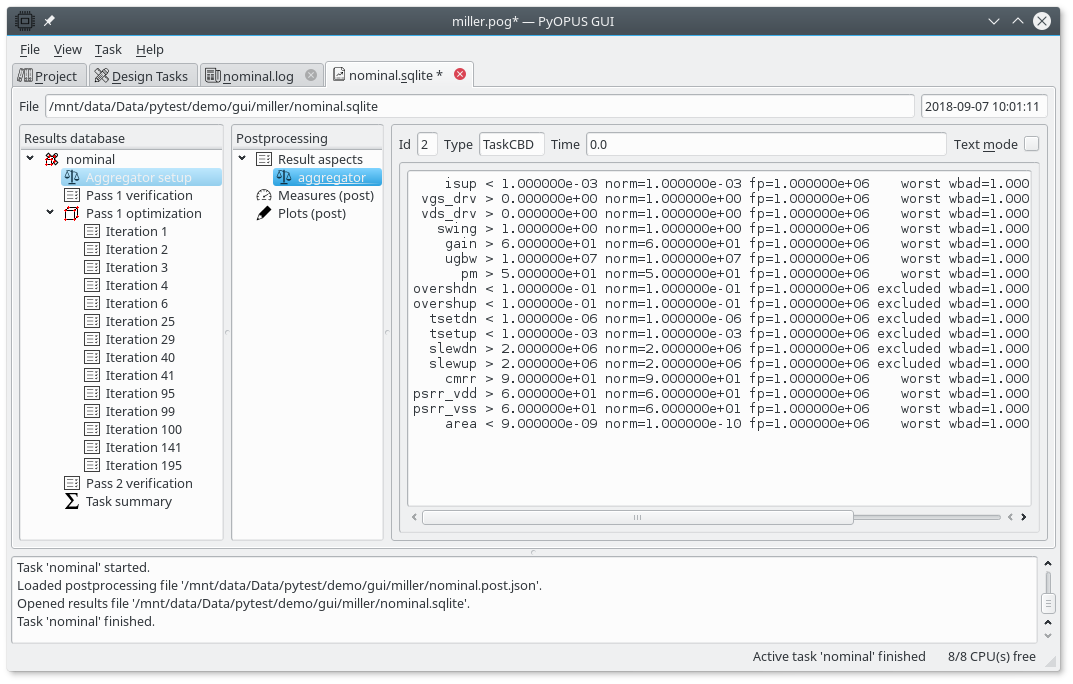
Task: Select Iteration 141 in results tree
Action: pos(143,447)
